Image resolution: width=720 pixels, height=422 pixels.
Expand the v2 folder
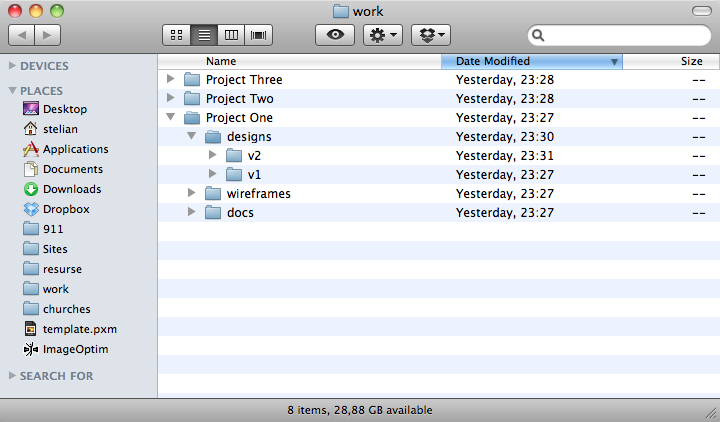212,155
